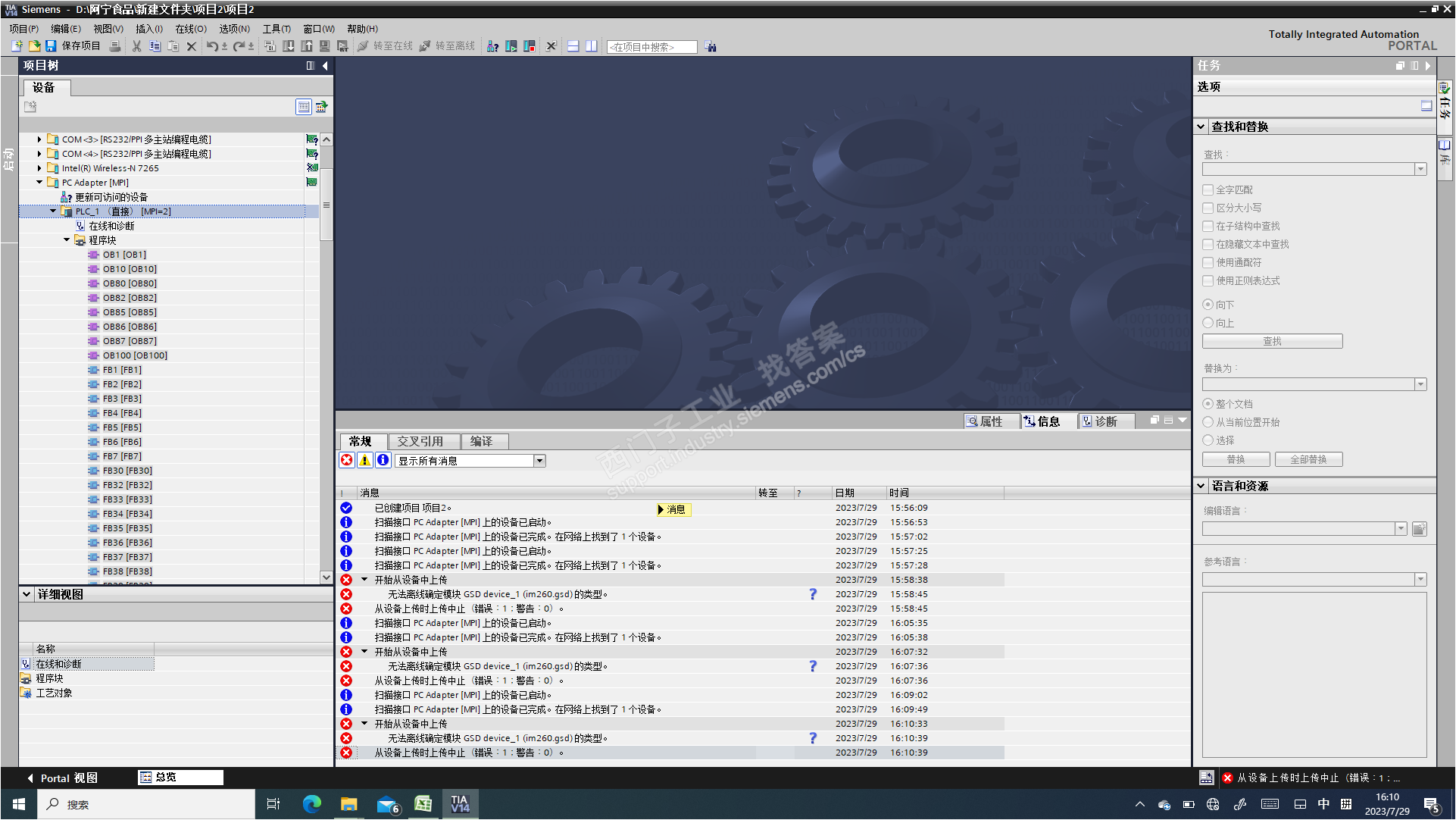Enable the 全字匹配 checkbox
Image resolution: width=1456 pixels, height=820 pixels.
[1208, 189]
